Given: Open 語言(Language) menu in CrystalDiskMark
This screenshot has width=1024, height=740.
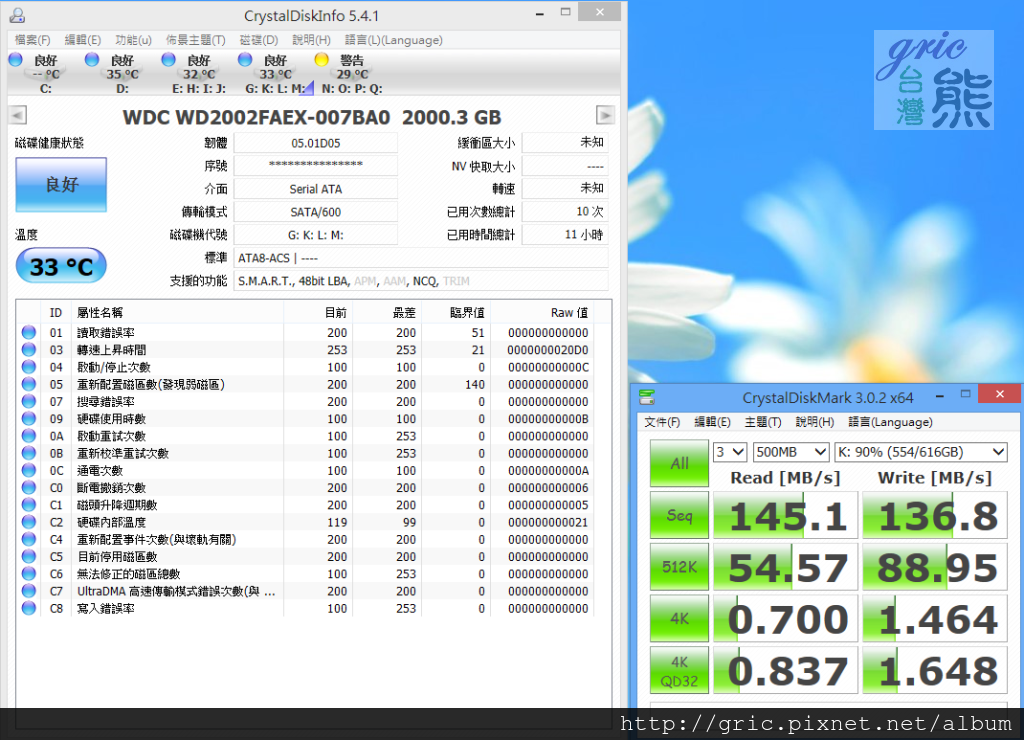Looking at the screenshot, I should pos(890,422).
